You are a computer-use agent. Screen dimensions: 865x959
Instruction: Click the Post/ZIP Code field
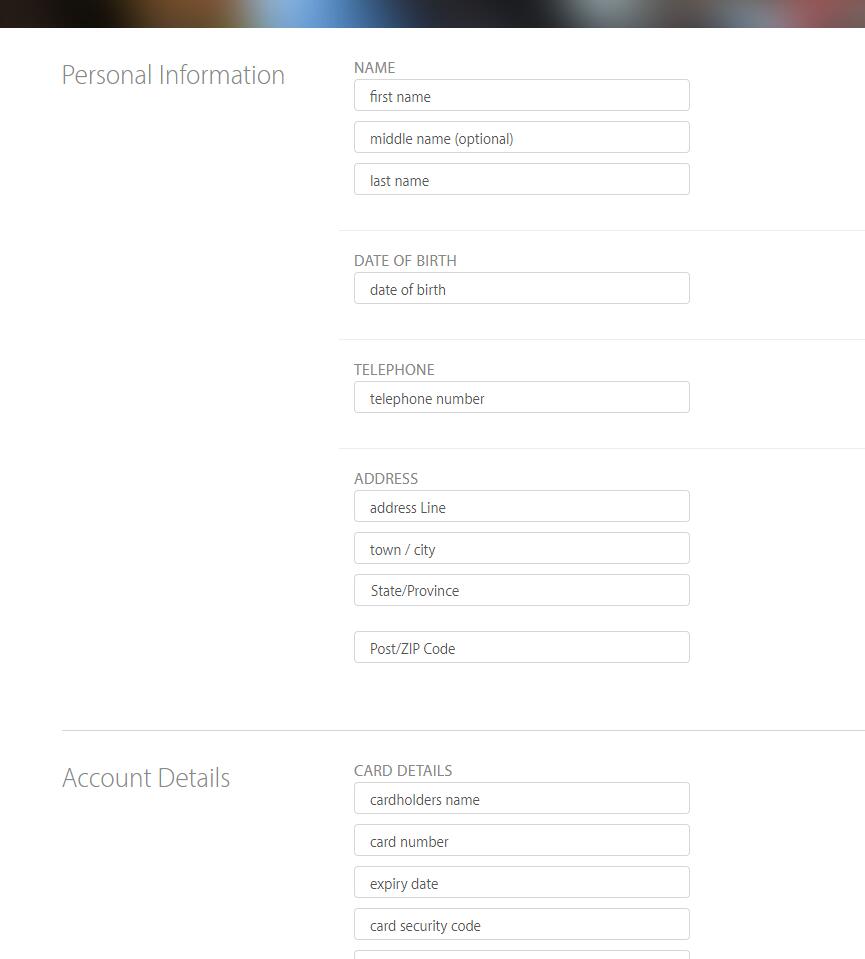pyautogui.click(x=521, y=647)
